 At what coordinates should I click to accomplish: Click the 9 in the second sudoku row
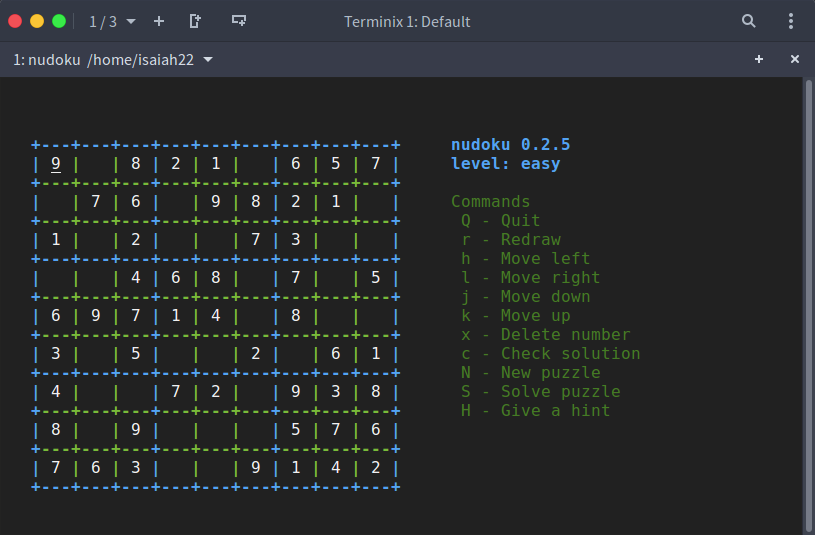(216, 202)
